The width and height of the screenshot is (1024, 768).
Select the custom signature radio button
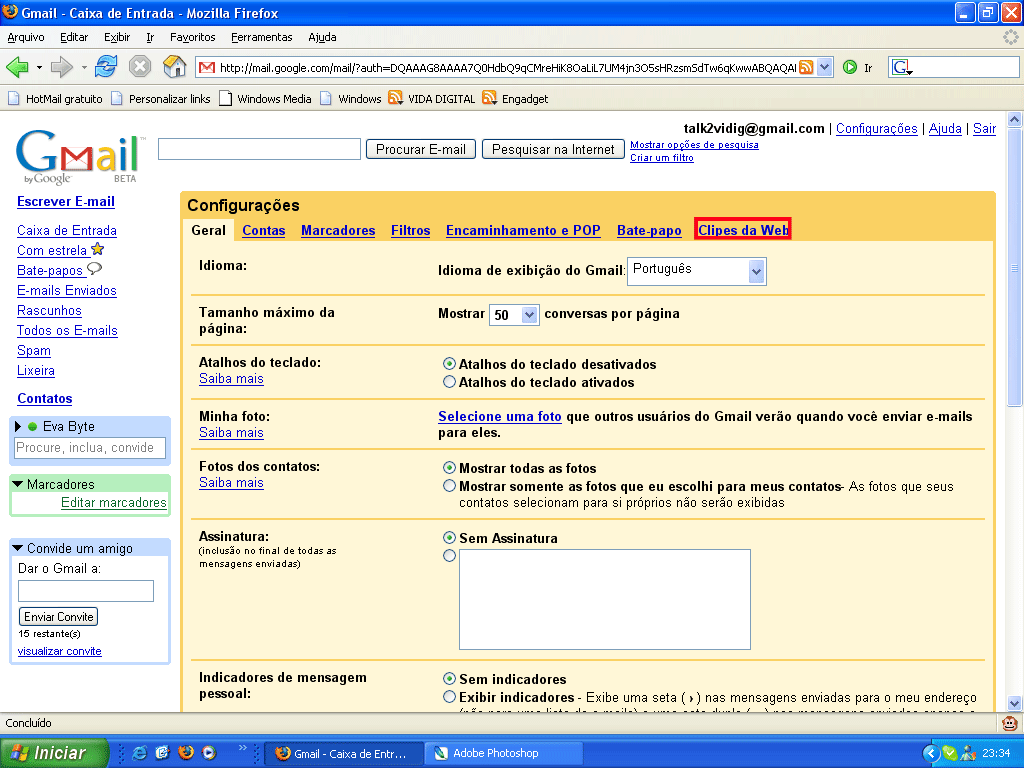pyautogui.click(x=449, y=556)
